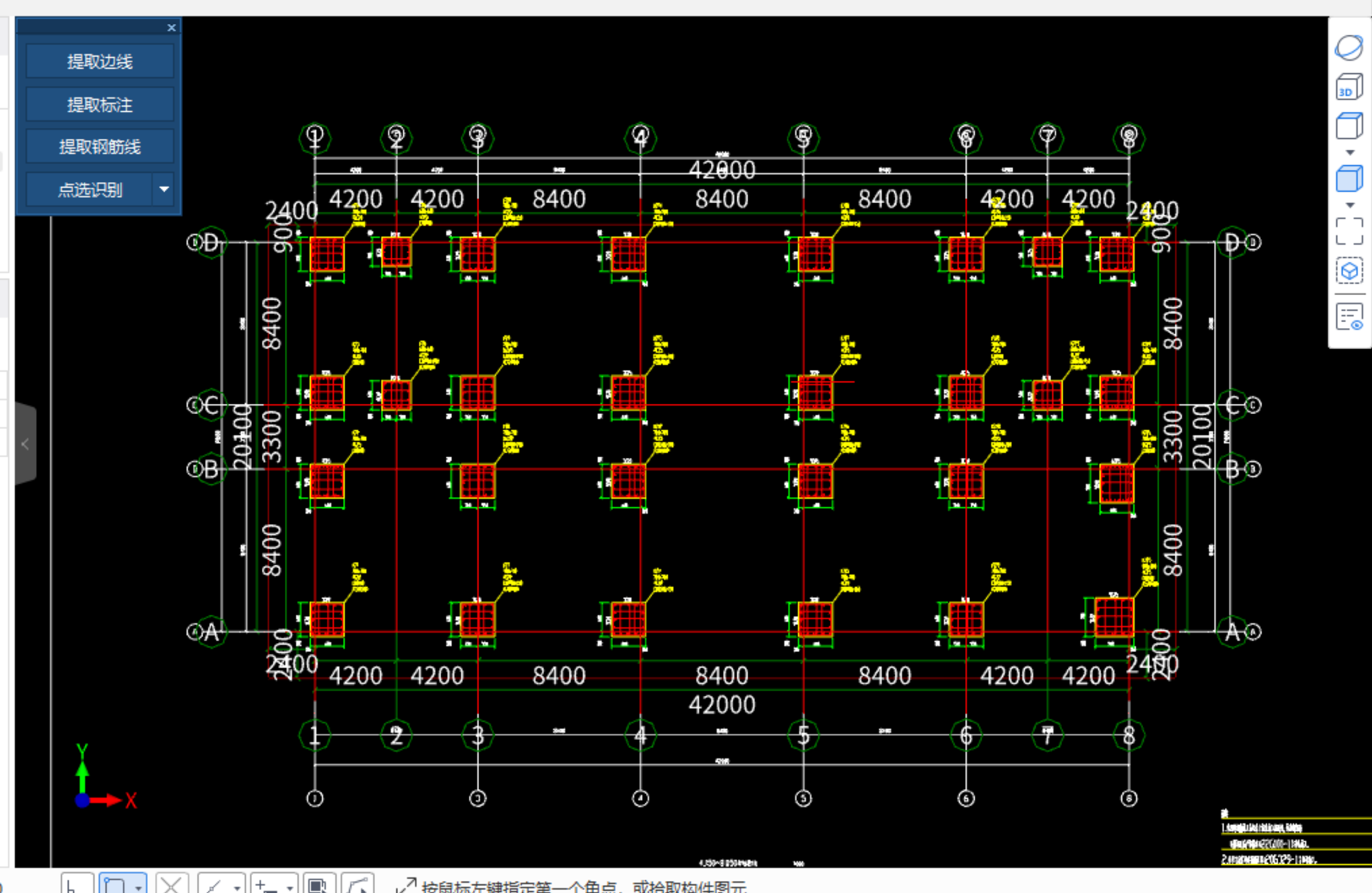
Task: Click the bottom large axis bubble numbered 3
Action: coord(478,735)
